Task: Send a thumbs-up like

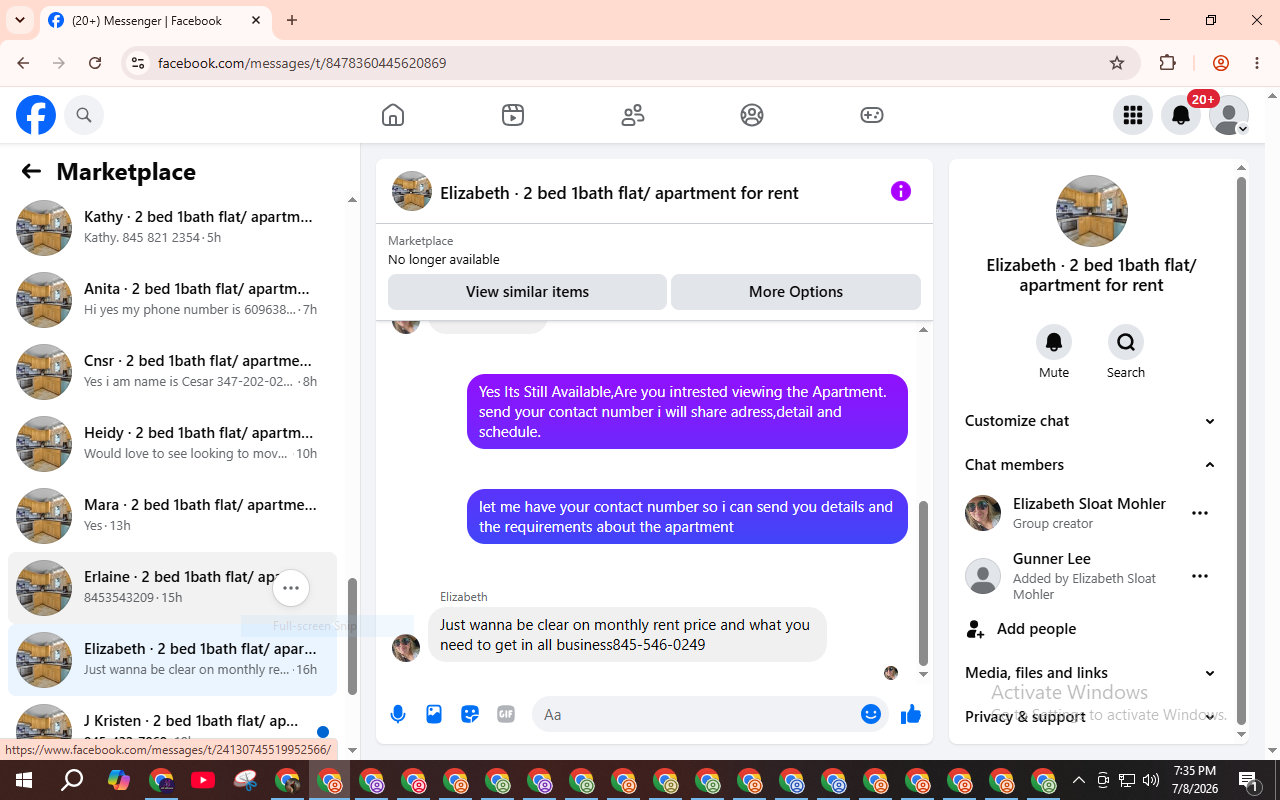Action: click(911, 714)
